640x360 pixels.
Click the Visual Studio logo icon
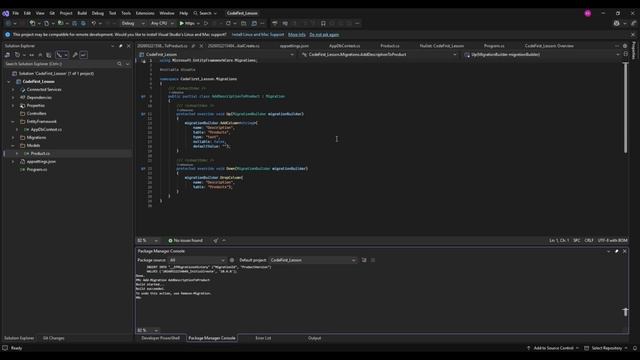5,13
